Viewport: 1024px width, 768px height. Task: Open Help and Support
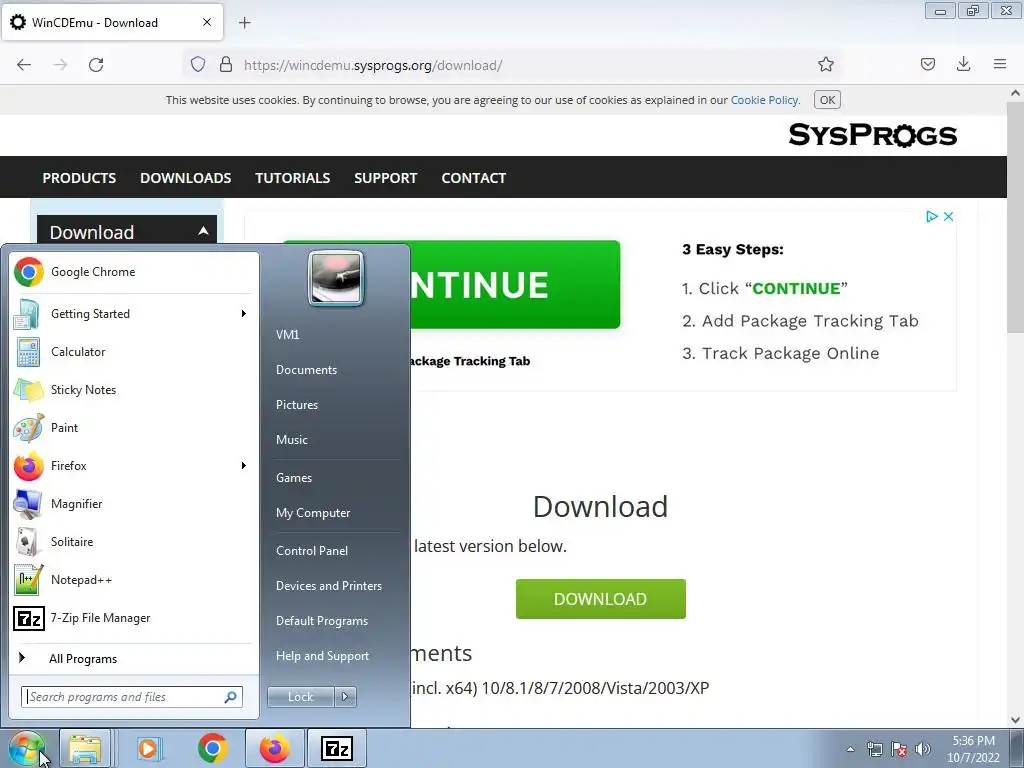(322, 656)
